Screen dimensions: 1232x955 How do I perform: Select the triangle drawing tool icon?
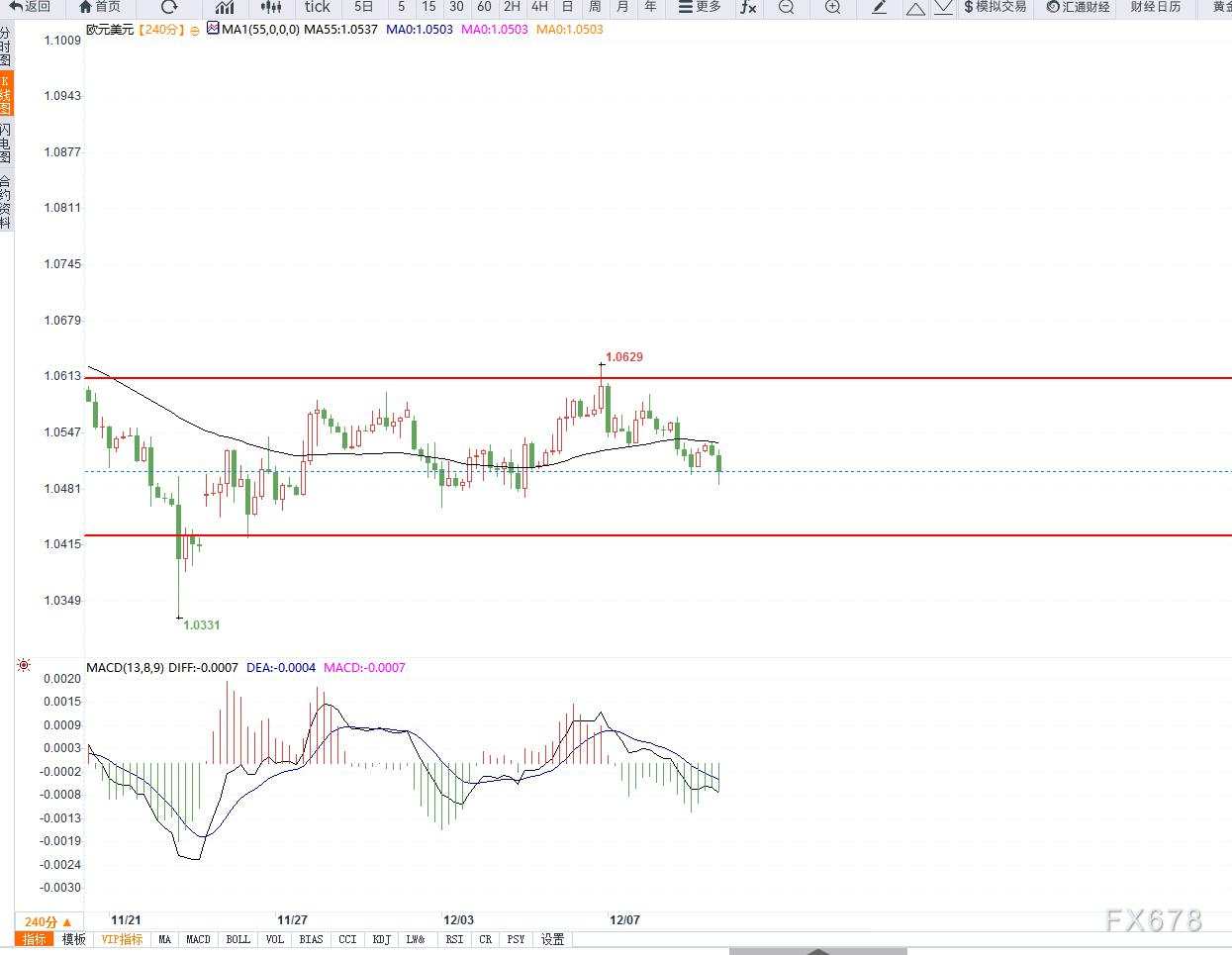click(x=915, y=8)
